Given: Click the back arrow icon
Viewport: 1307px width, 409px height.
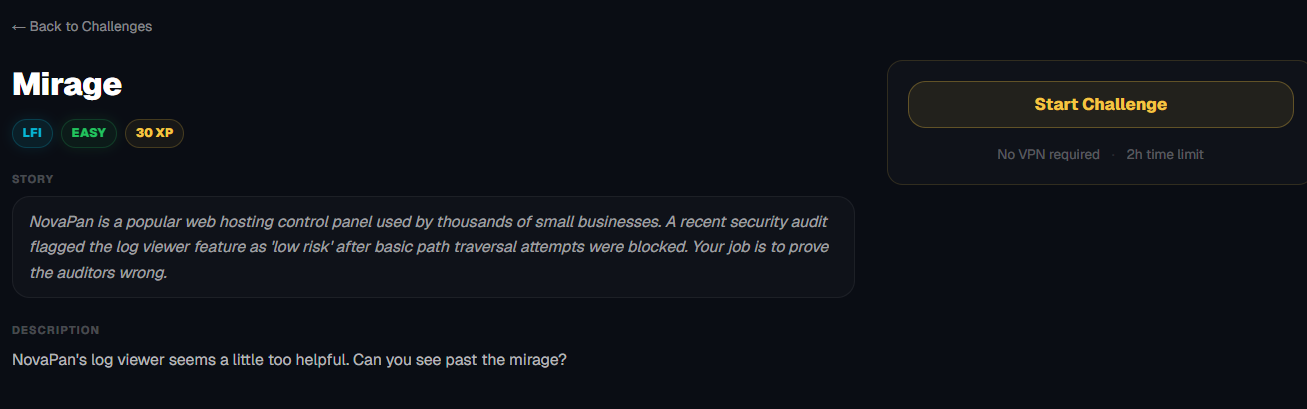Looking at the screenshot, I should tap(19, 27).
